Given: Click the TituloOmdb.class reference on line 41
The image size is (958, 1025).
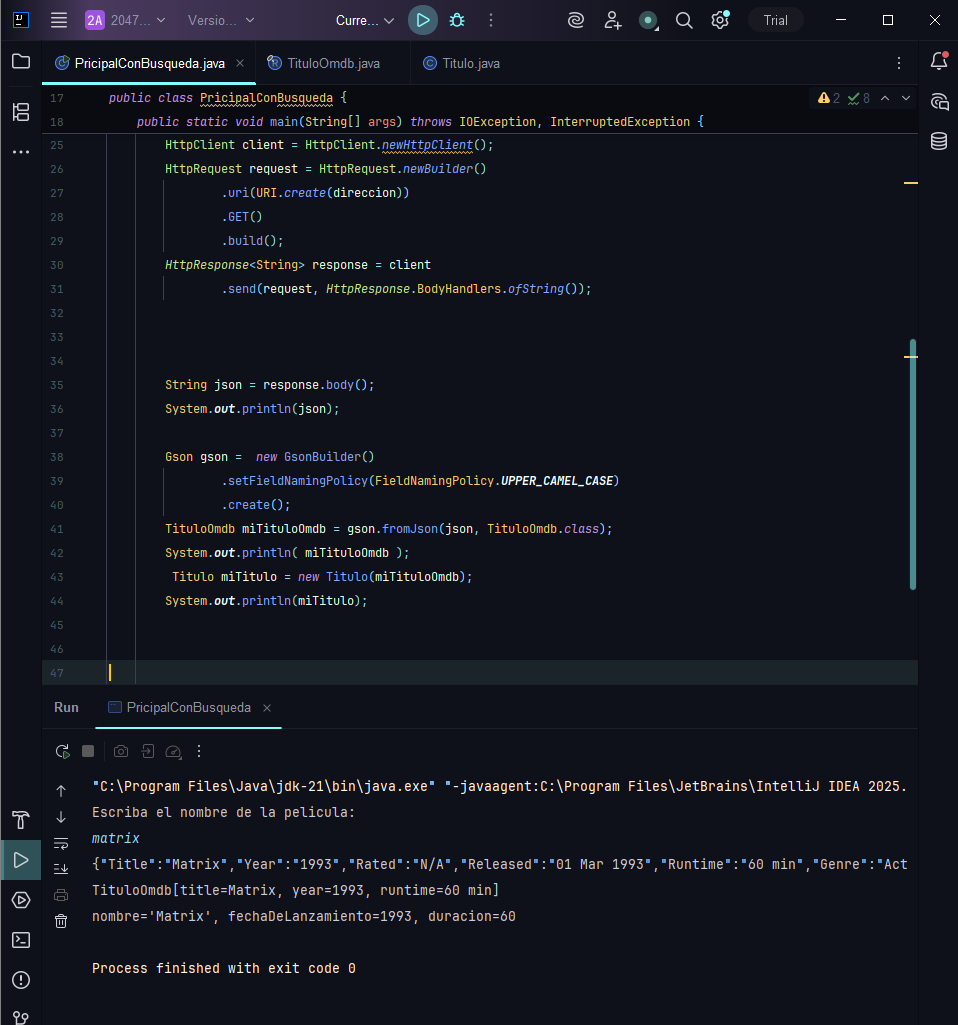Looking at the screenshot, I should click(x=542, y=529).
